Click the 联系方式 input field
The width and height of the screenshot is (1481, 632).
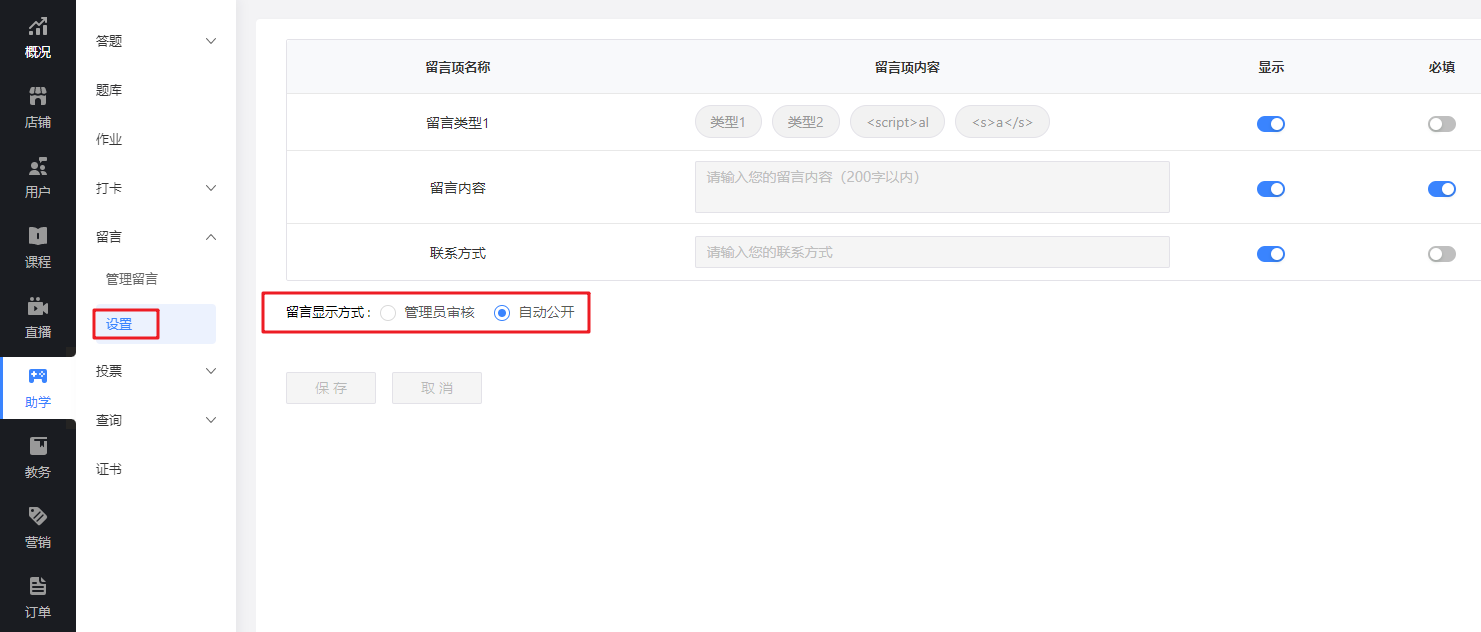tap(932, 252)
